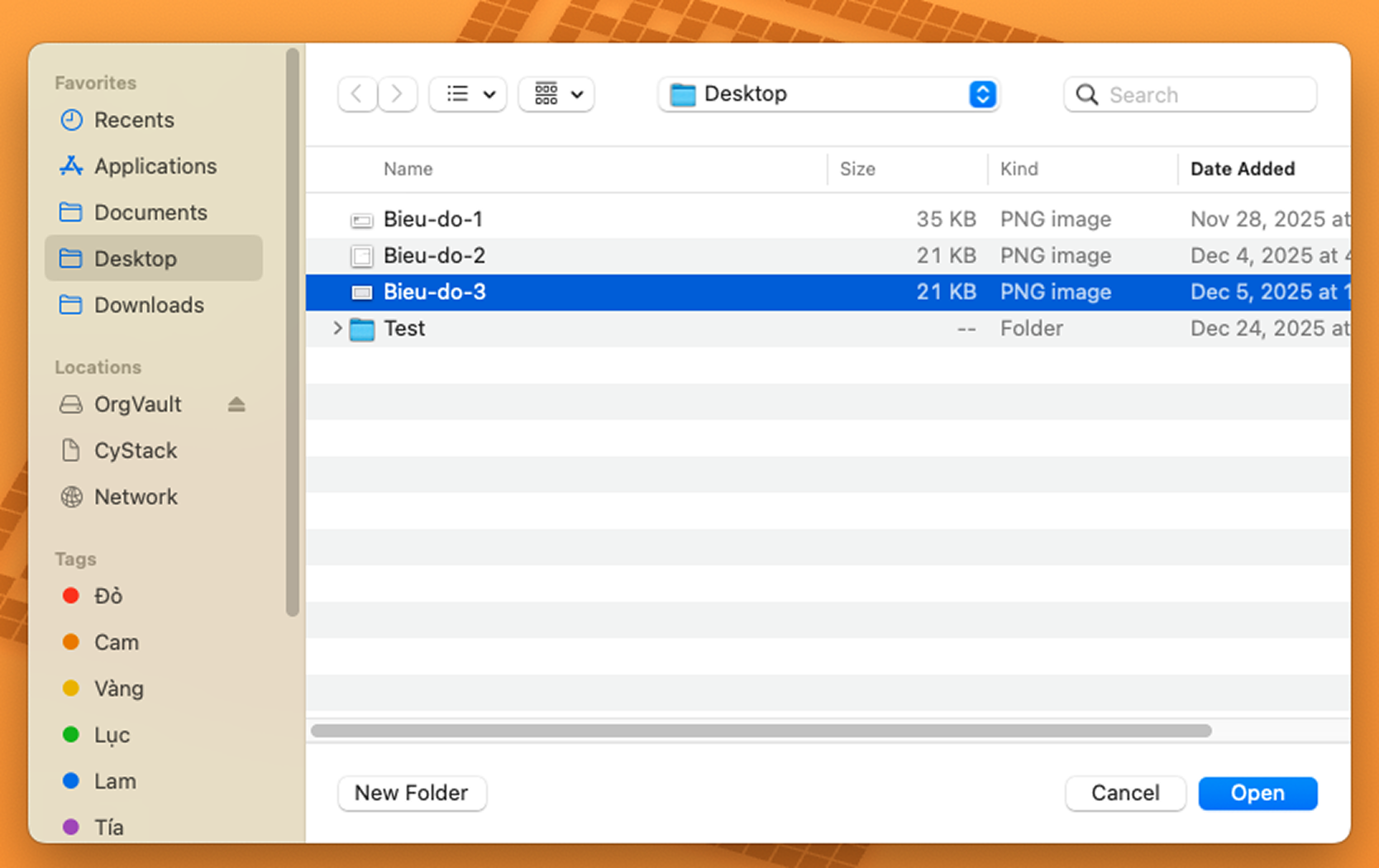This screenshot has height=868, width=1379.
Task: Click the 35 KB size cell
Action: (x=946, y=219)
